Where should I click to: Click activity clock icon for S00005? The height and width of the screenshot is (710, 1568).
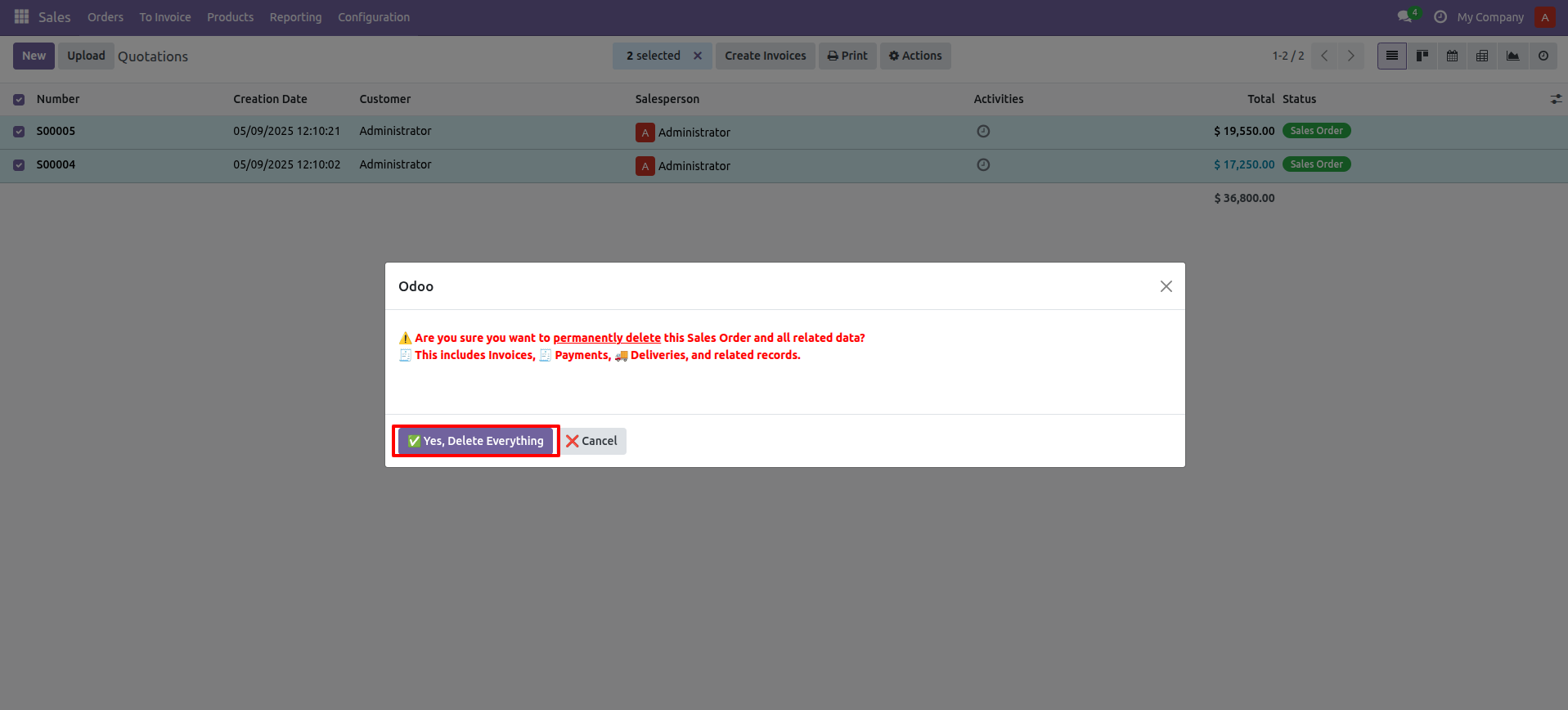(x=983, y=131)
